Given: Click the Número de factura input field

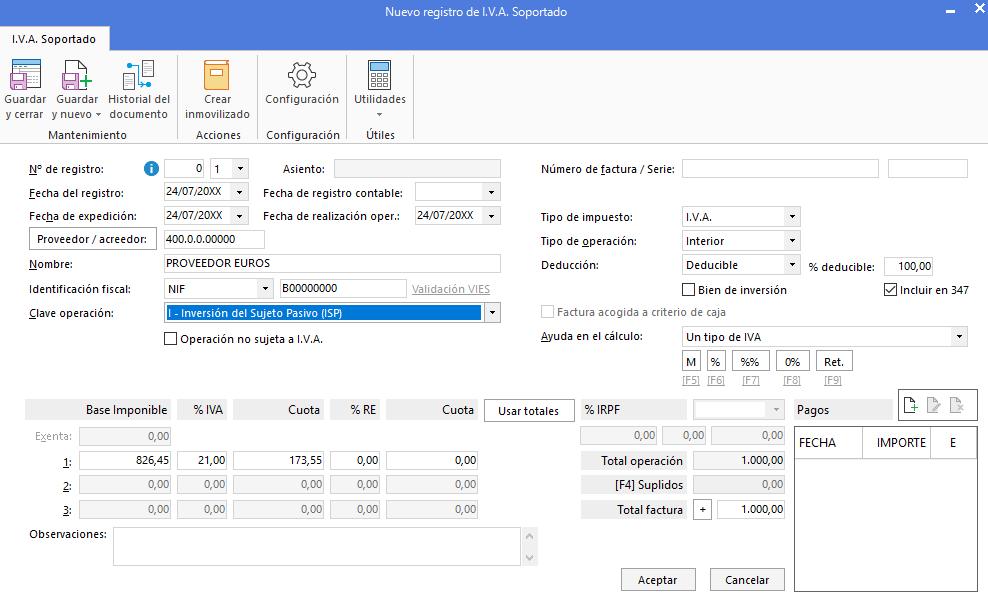Looking at the screenshot, I should click(780, 169).
